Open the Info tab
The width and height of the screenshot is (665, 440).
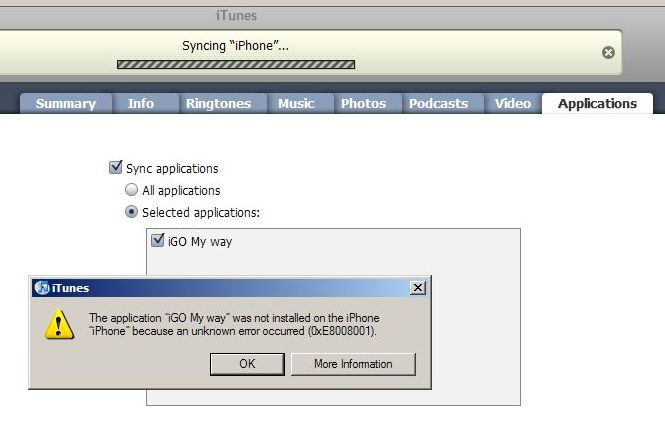pyautogui.click(x=141, y=103)
